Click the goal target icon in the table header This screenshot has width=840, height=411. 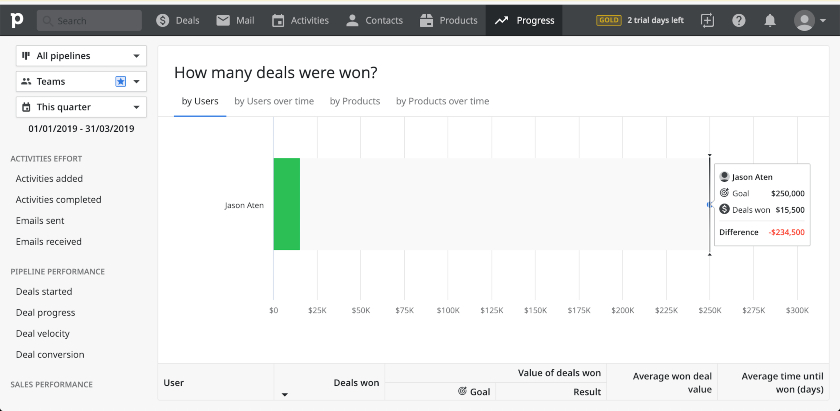462,391
